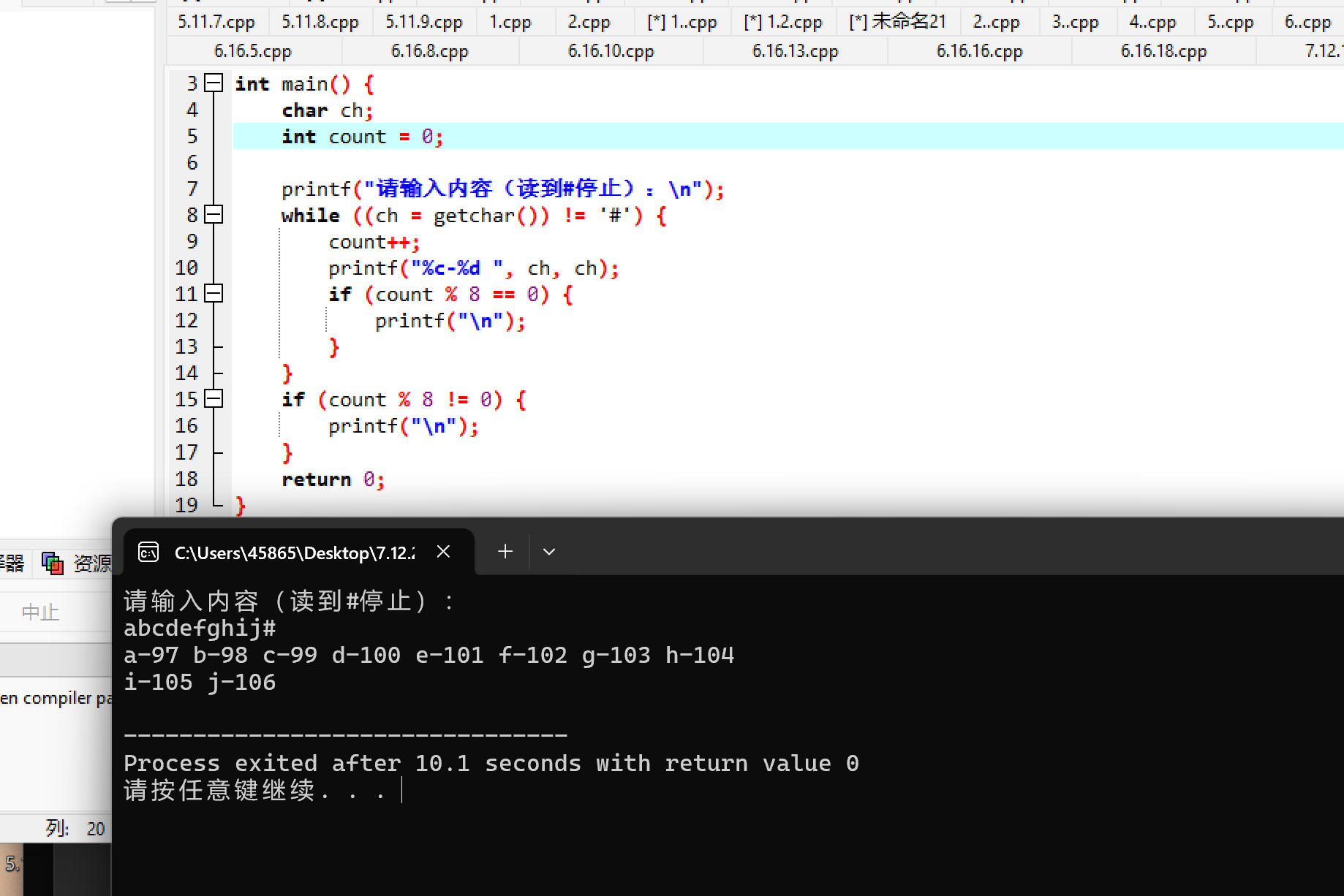Select the 4..cpp tab
1344x896 pixels.
1153,22
